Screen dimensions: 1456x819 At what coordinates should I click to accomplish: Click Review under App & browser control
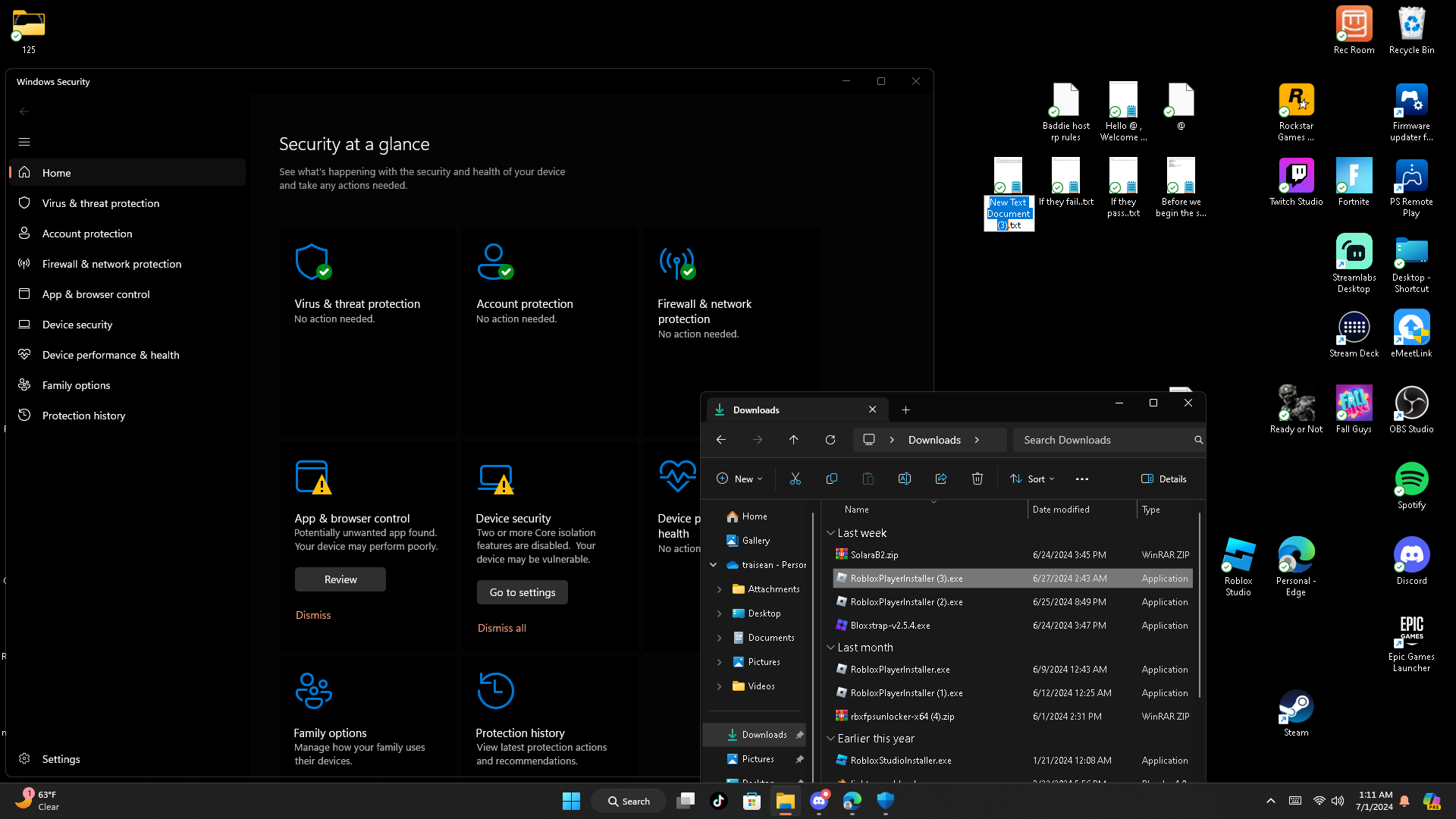click(340, 579)
